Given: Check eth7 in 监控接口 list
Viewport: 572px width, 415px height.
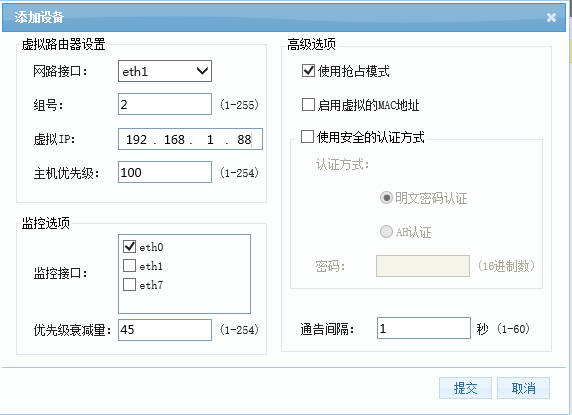Looking at the screenshot, I should click(x=130, y=284).
